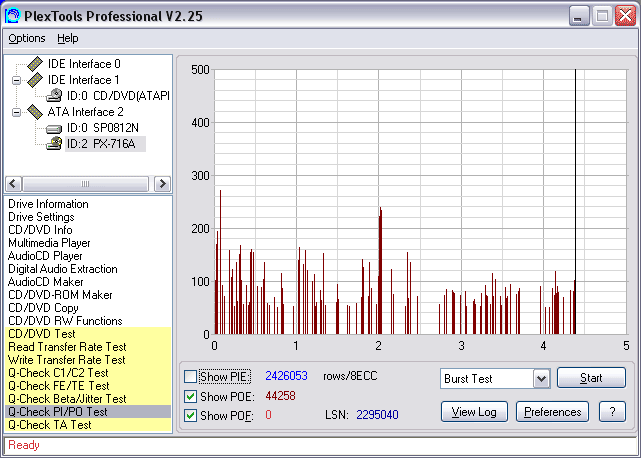
Task: Click the Ready status bar text
Action: 24,445
